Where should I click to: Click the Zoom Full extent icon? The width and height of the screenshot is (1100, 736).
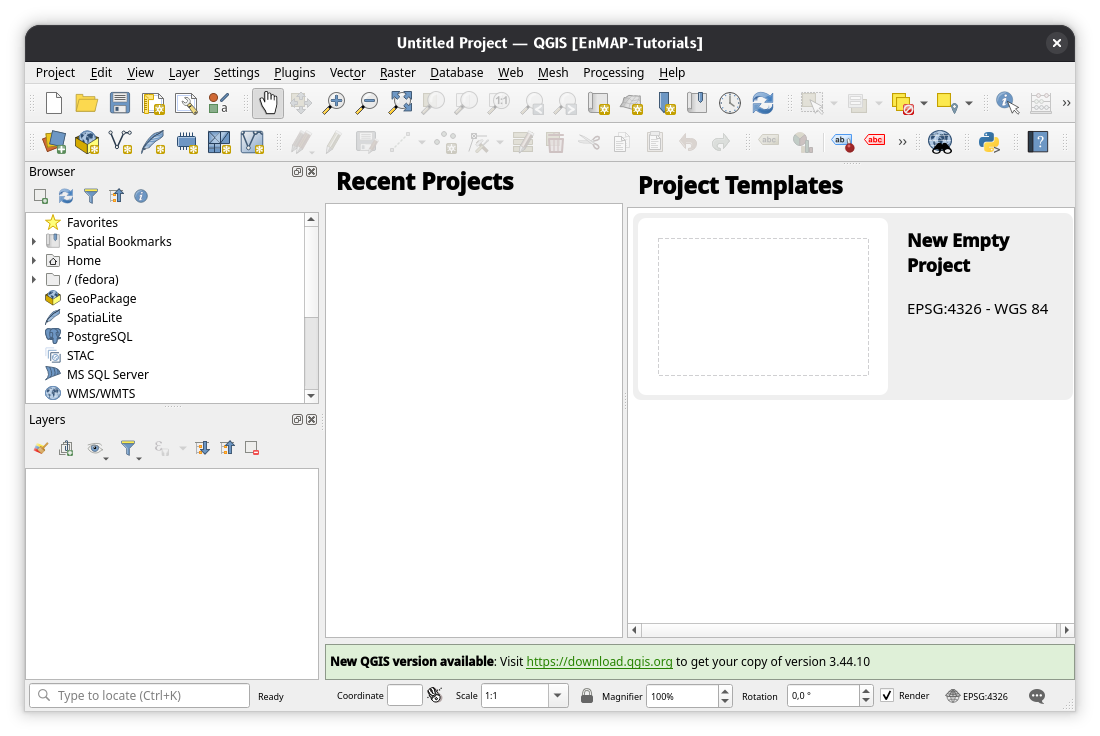point(401,103)
